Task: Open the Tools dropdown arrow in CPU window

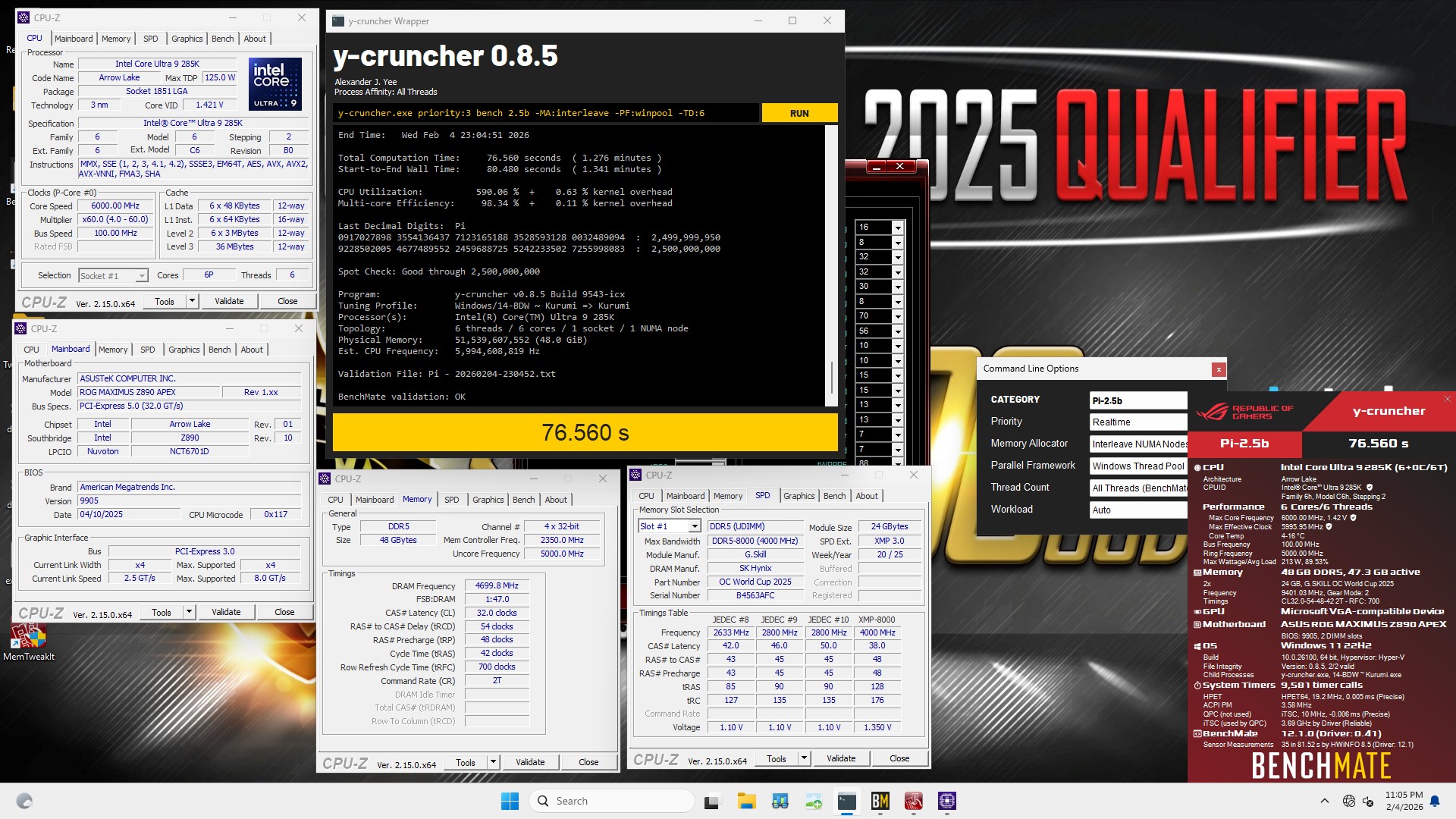Action: pyautogui.click(x=192, y=301)
